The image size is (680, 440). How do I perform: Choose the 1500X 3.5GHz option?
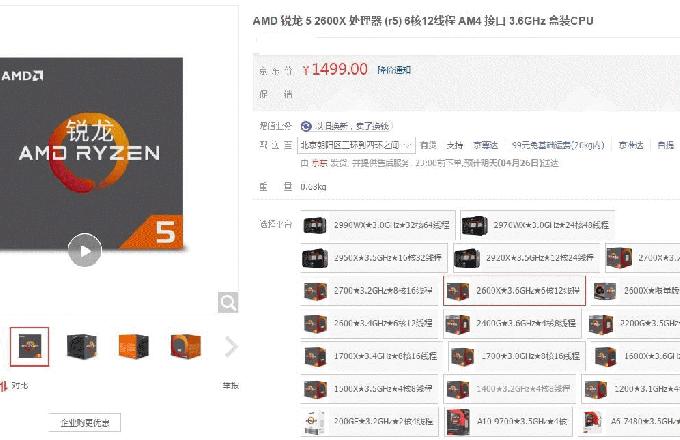coord(369,389)
